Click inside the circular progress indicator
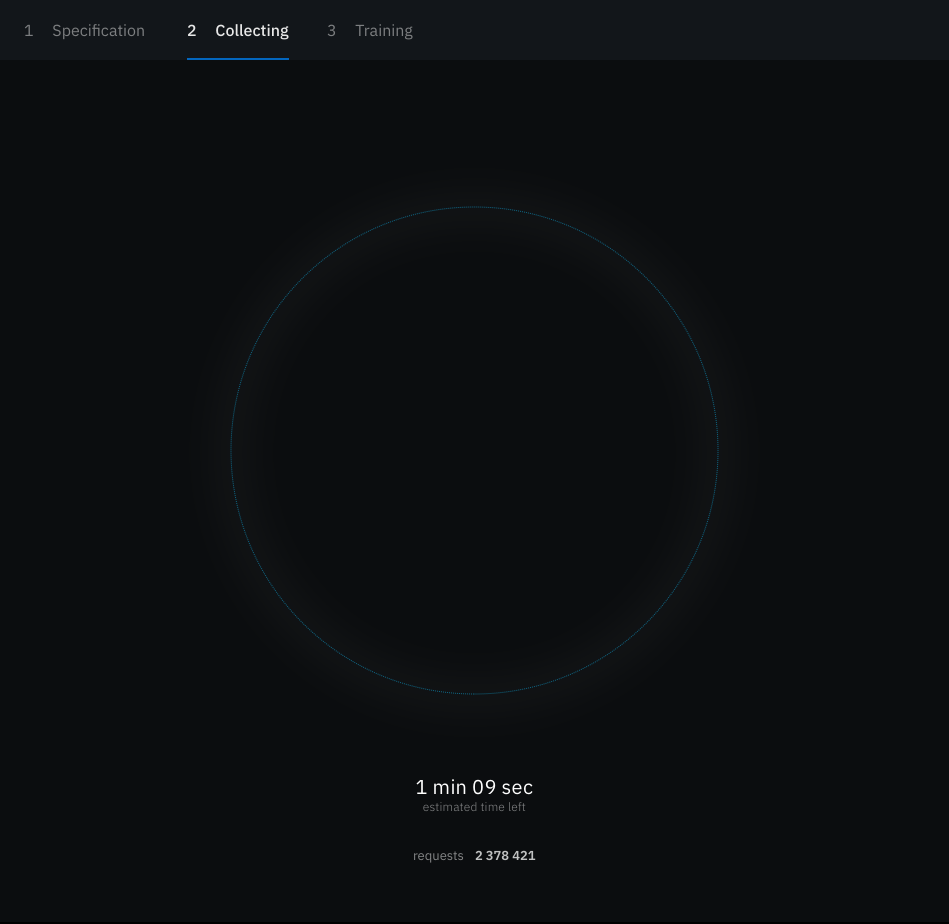The height and width of the screenshot is (924, 949). [x=474, y=450]
